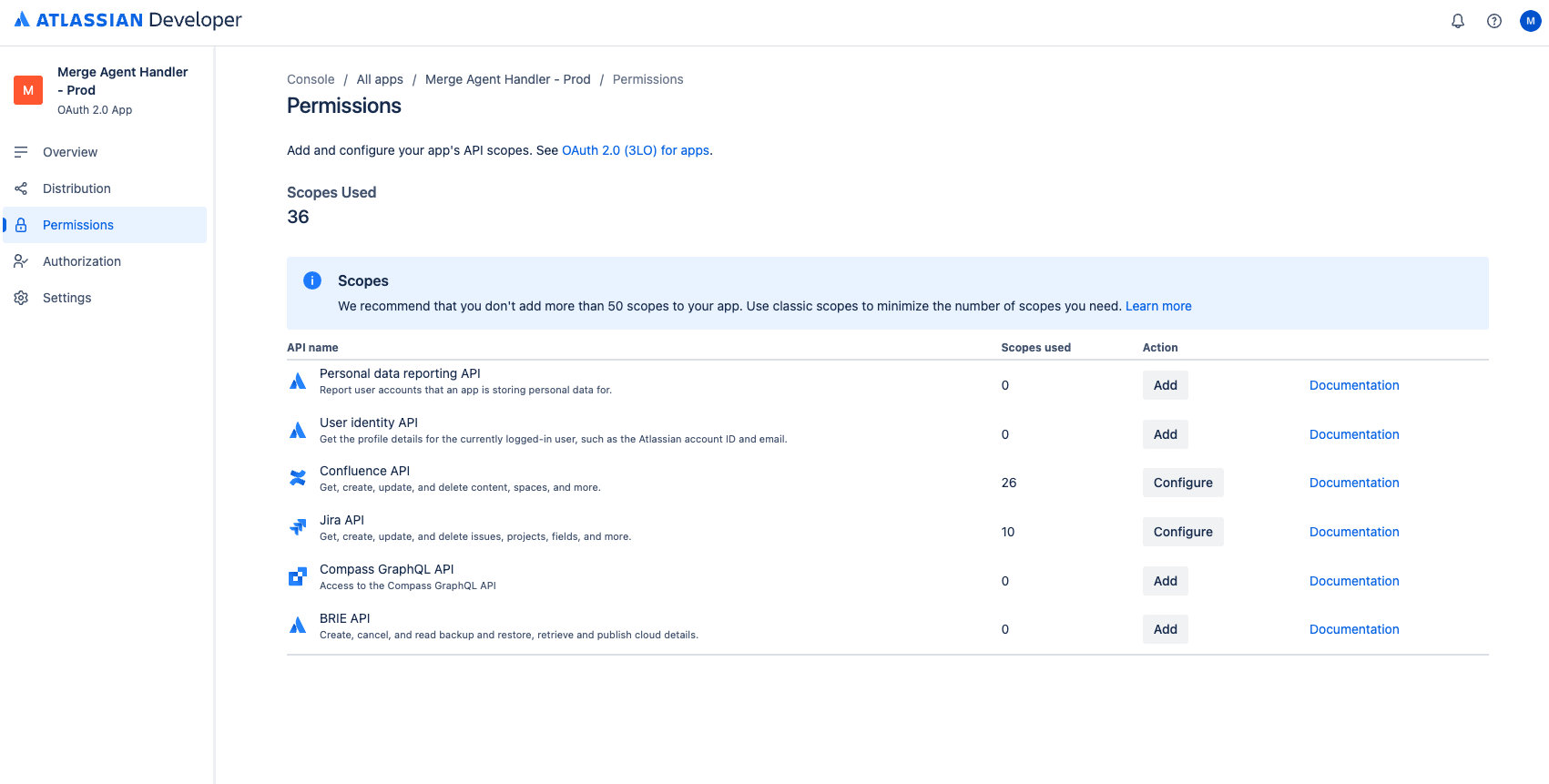Open the notifications bell icon
This screenshot has width=1549, height=784.
pyautogui.click(x=1458, y=21)
